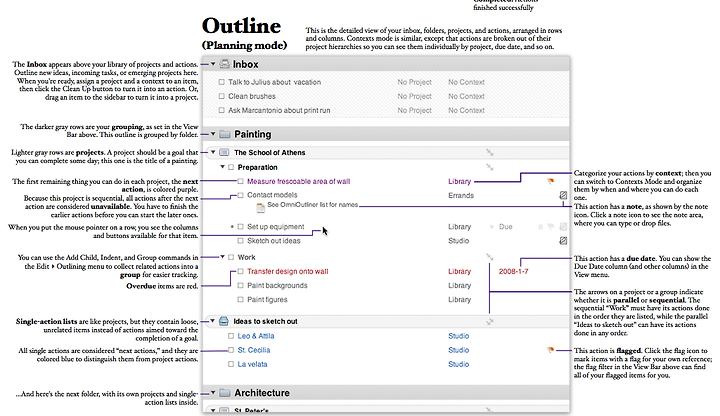Click the faded flag icon on Set up equipment row
Viewport: 720px width, 416px height.
pyautogui.click(x=551, y=226)
